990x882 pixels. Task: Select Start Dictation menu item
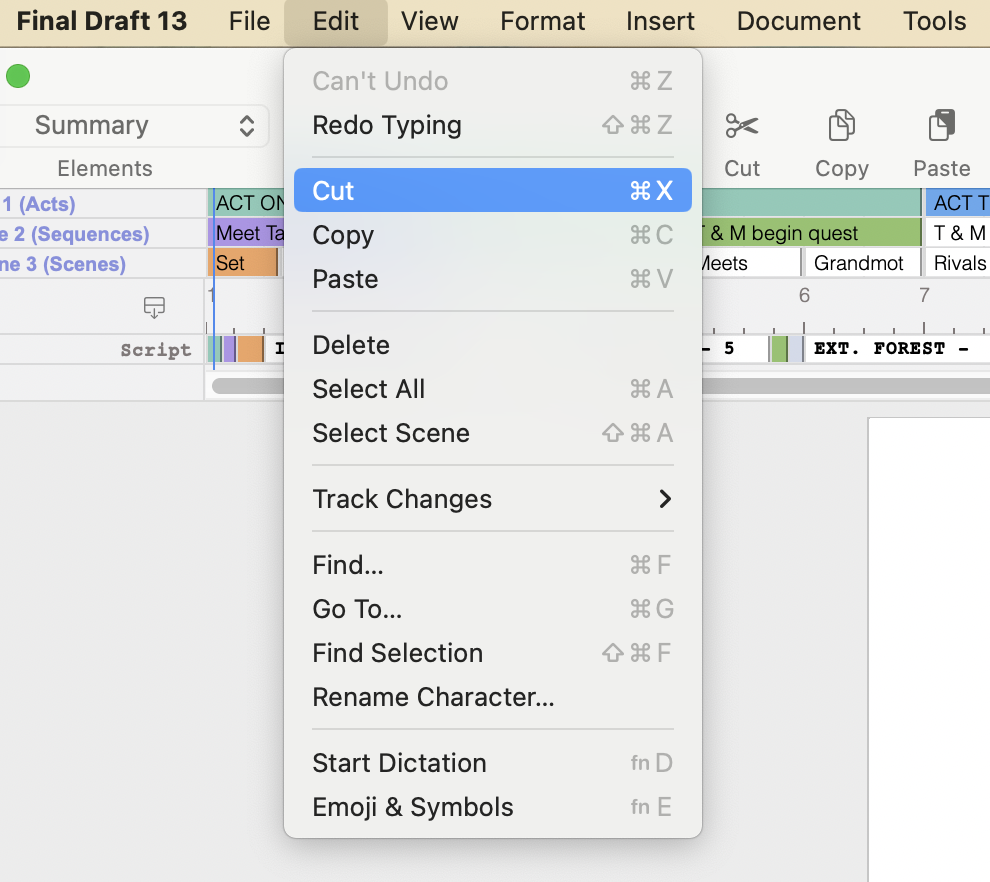(x=492, y=763)
